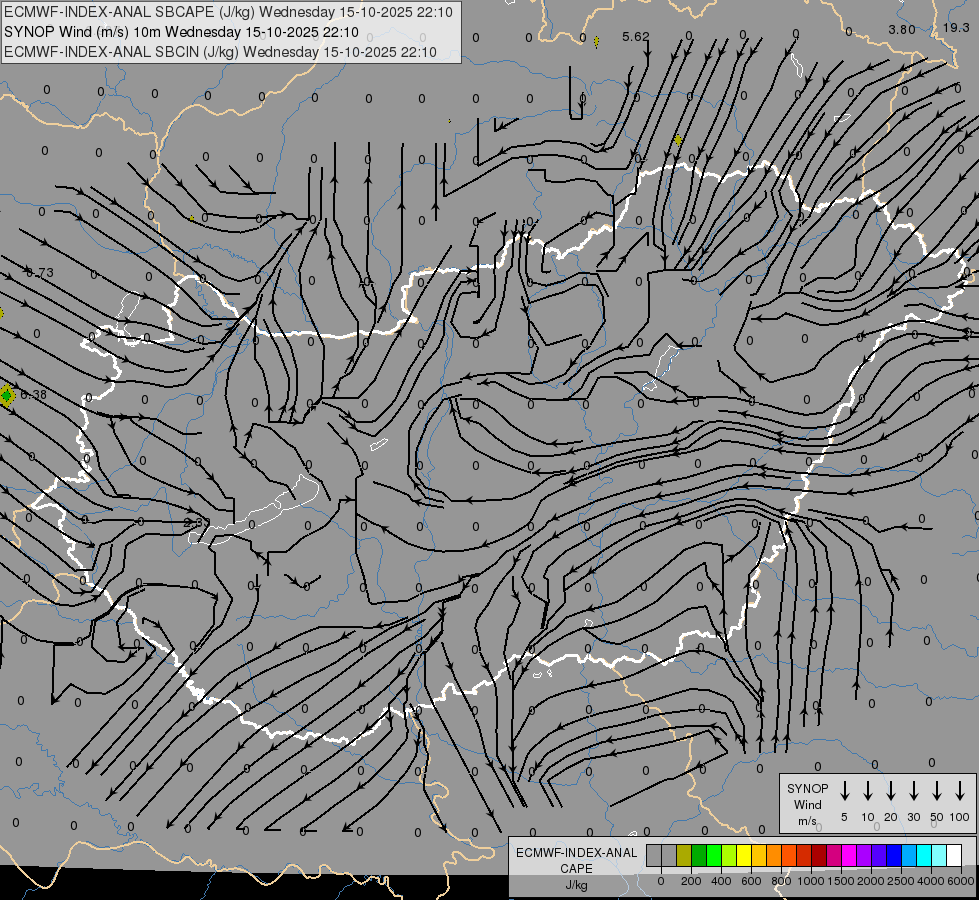Image resolution: width=979 pixels, height=900 pixels.
Task: Click the 1000 tick label in CAPE legend
Action: [x=810, y=881]
